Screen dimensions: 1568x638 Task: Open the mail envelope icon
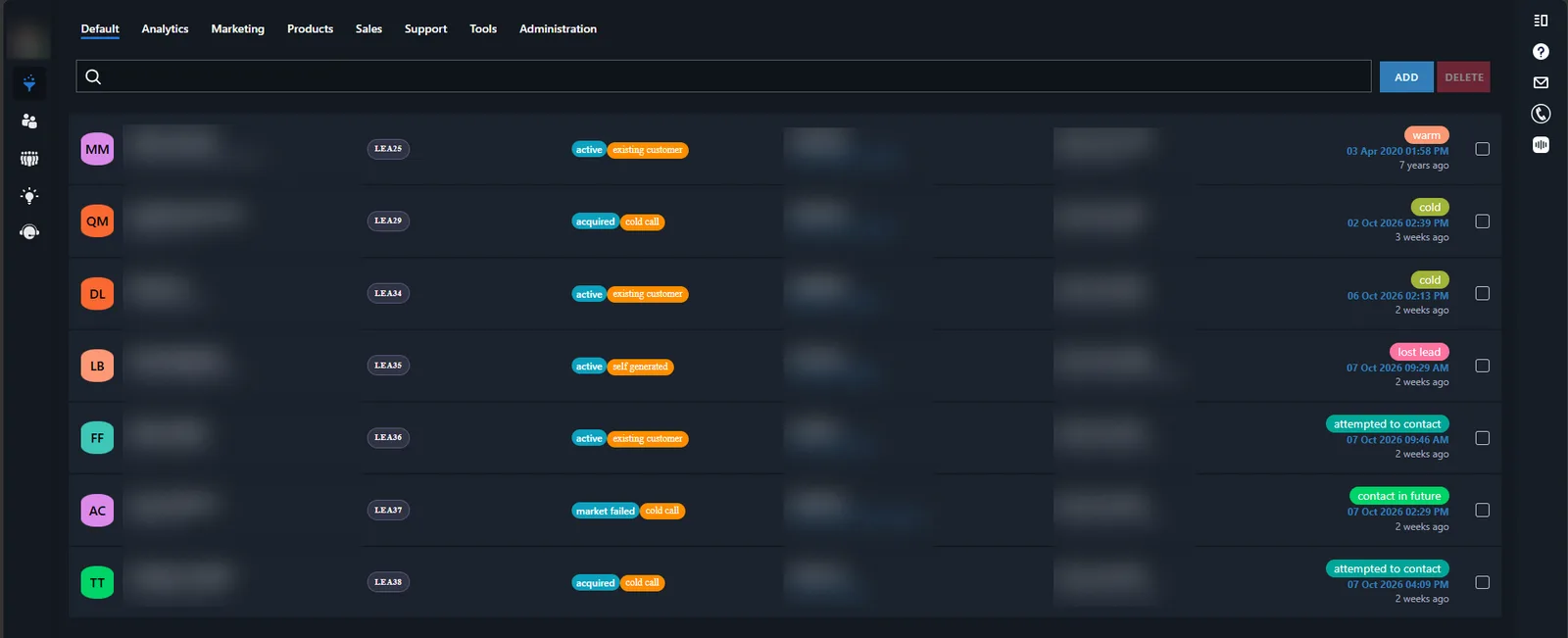click(1541, 82)
